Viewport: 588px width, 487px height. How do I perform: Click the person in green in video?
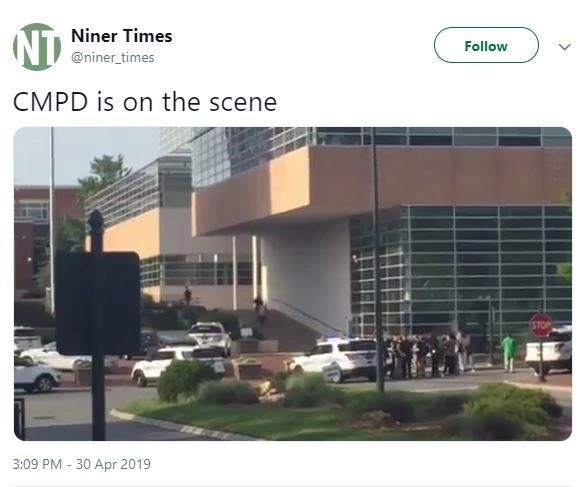click(x=508, y=352)
